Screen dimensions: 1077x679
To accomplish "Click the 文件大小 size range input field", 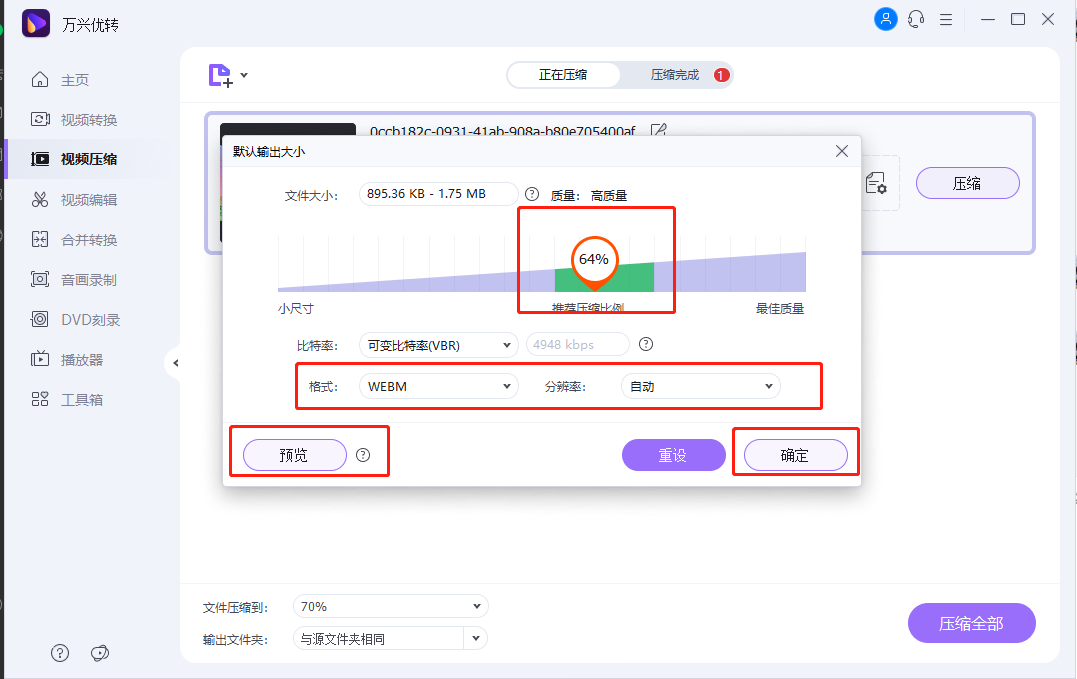I will pos(438,194).
